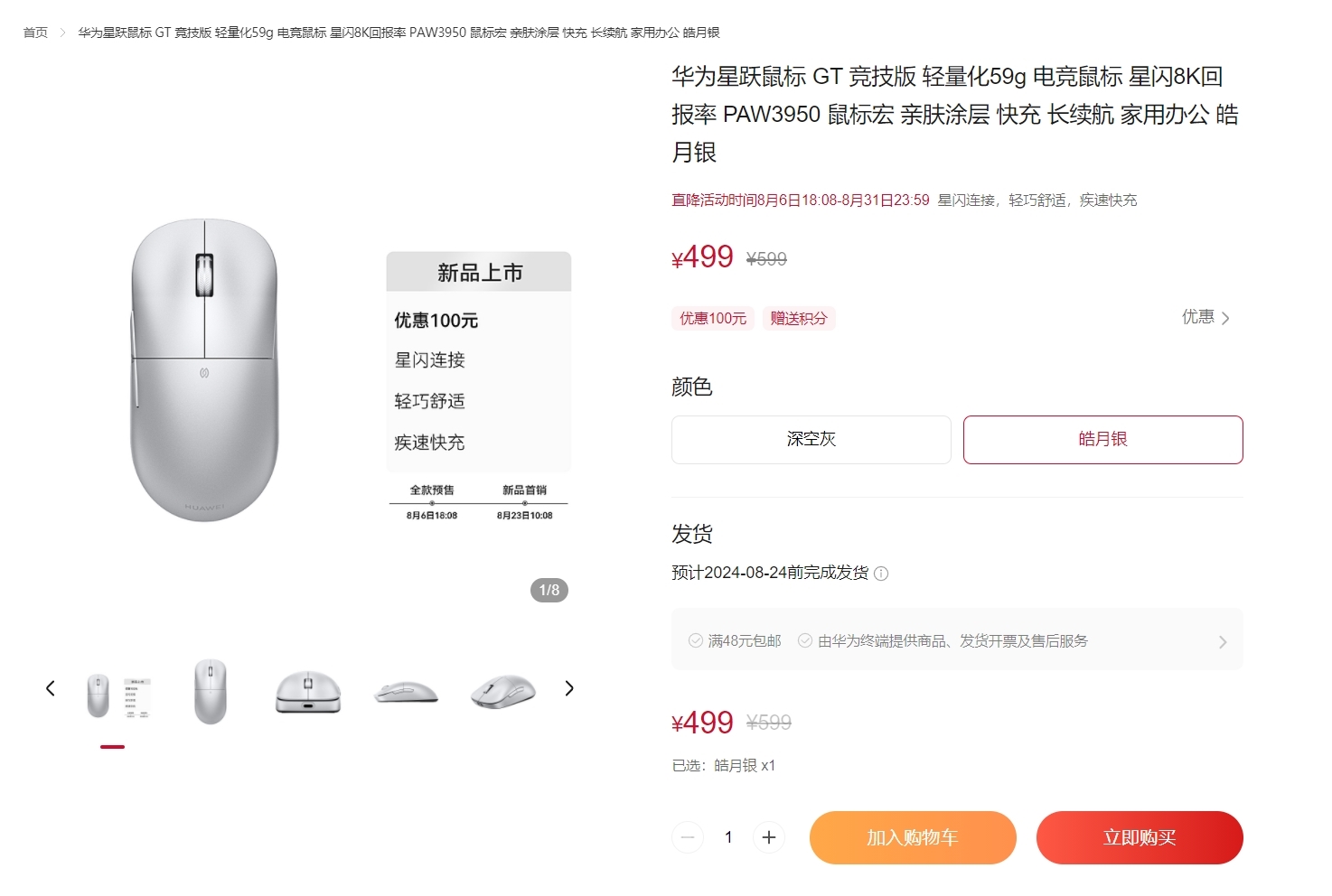Click the 加入购物车 button

coord(913,837)
